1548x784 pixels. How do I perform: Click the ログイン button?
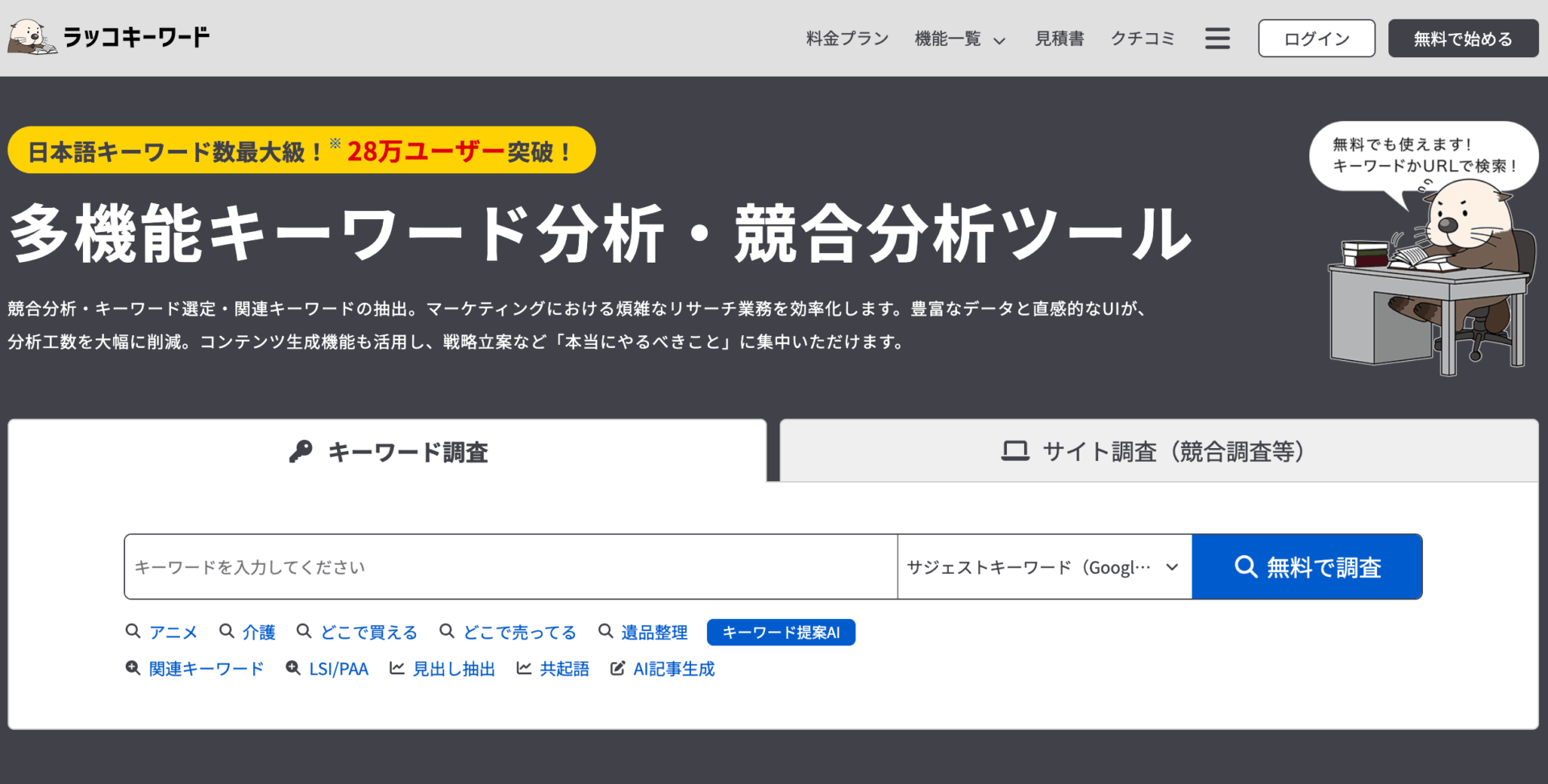1316,37
